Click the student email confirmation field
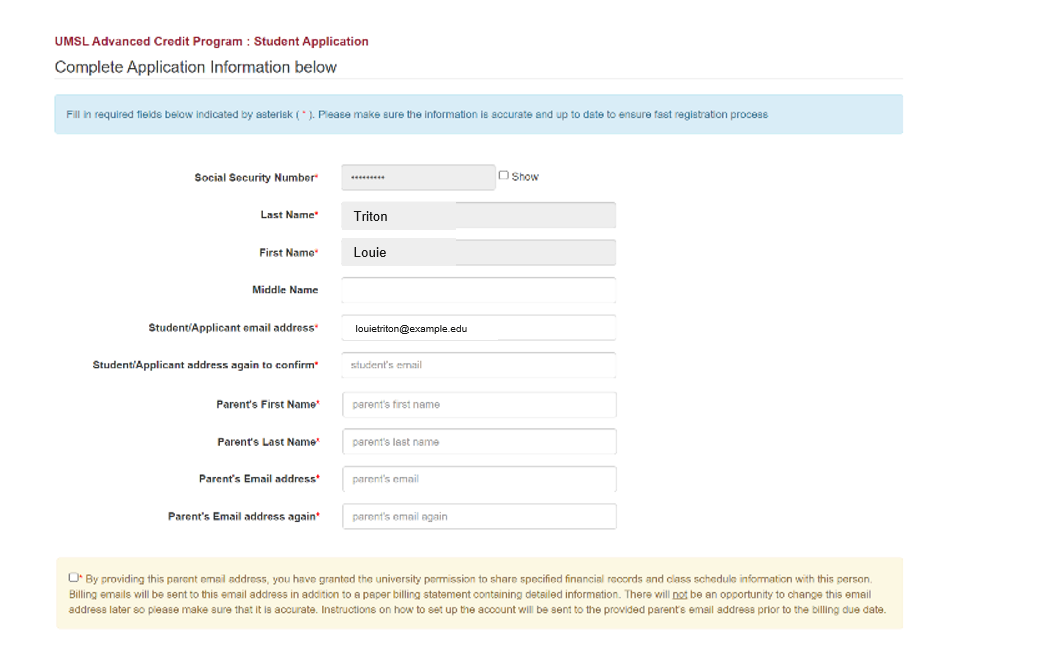Image resolution: width=1041 pixels, height=649 pixels. 478,364
